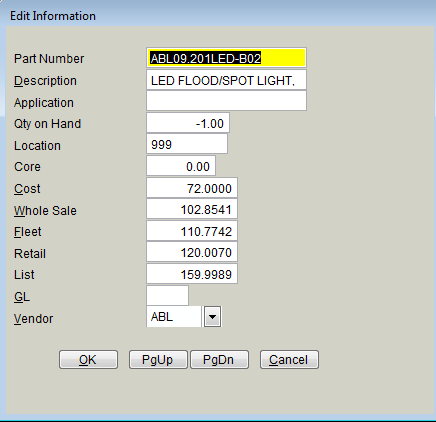Select the Part Number field
The image size is (436, 422).
tap(226, 58)
